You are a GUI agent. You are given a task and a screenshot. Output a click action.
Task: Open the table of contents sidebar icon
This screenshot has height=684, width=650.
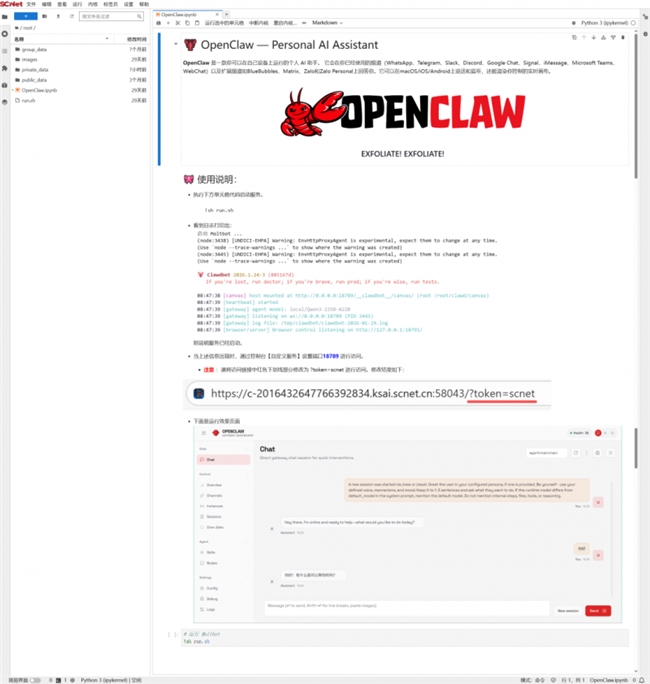(5, 51)
